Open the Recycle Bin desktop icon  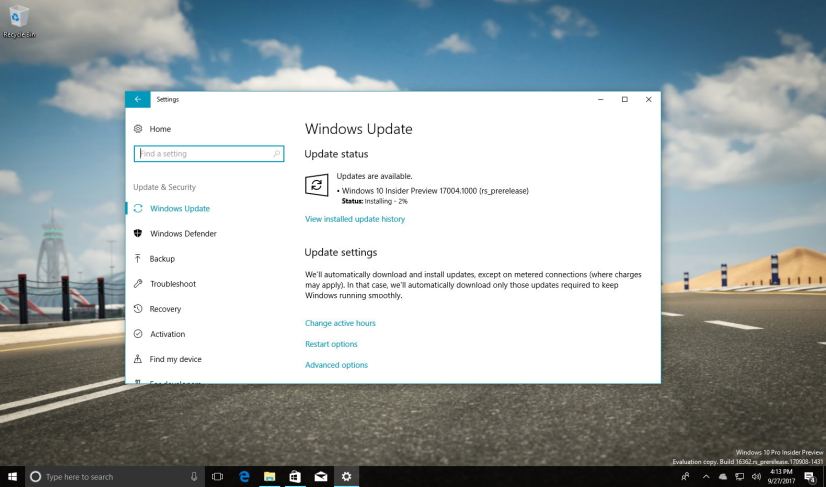(19, 22)
